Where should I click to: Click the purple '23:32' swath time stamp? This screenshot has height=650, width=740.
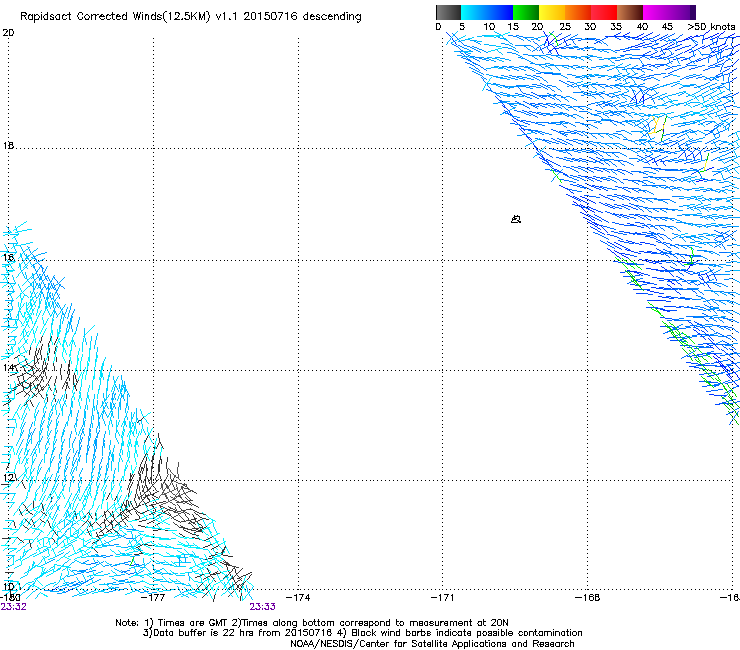(14, 607)
